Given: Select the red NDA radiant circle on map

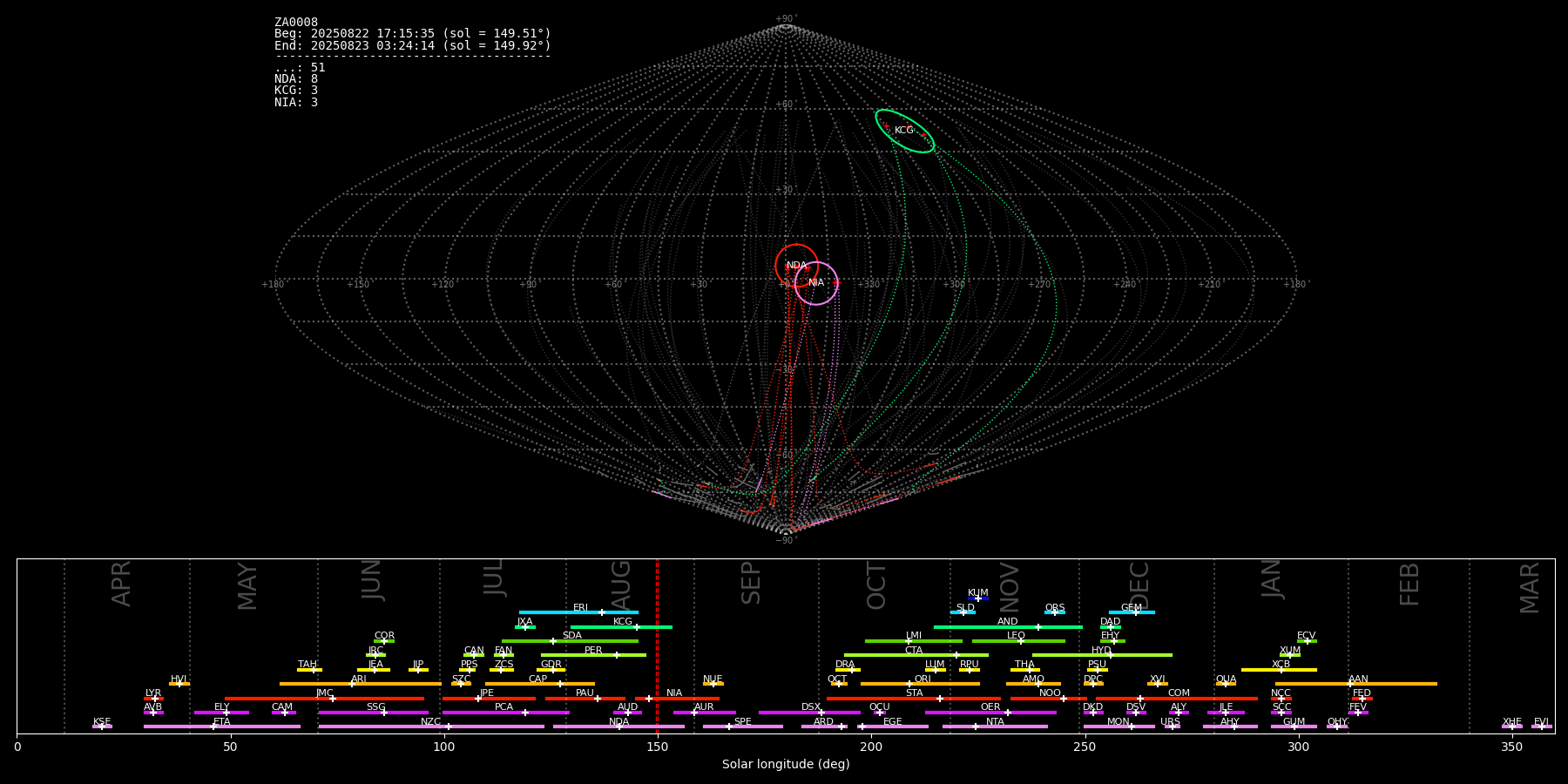Looking at the screenshot, I should pos(797,266).
